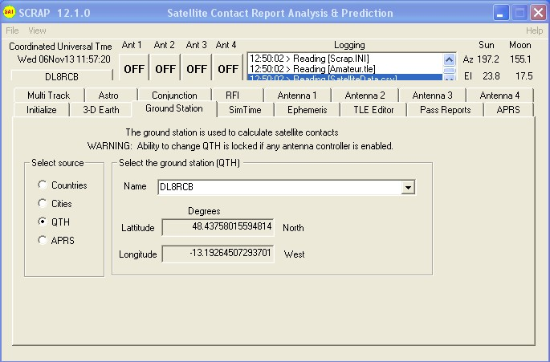Viewport: 550px width, 362px height.
Task: Switch to the 3-D Earth tab
Action: click(x=101, y=110)
